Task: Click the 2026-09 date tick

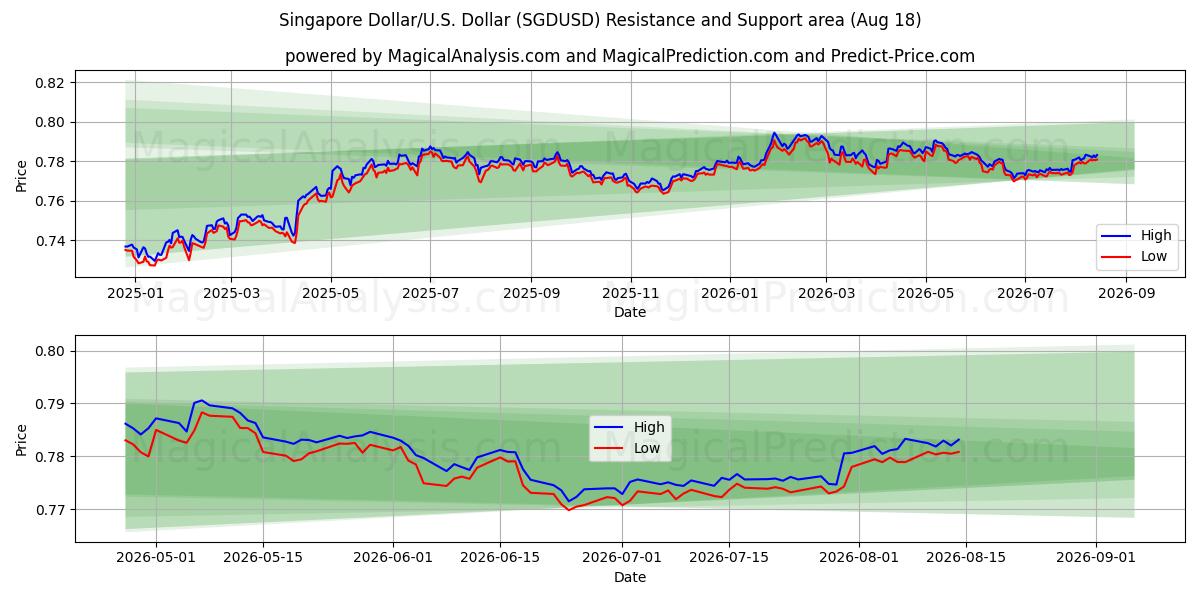Action: pyautogui.click(x=1127, y=293)
